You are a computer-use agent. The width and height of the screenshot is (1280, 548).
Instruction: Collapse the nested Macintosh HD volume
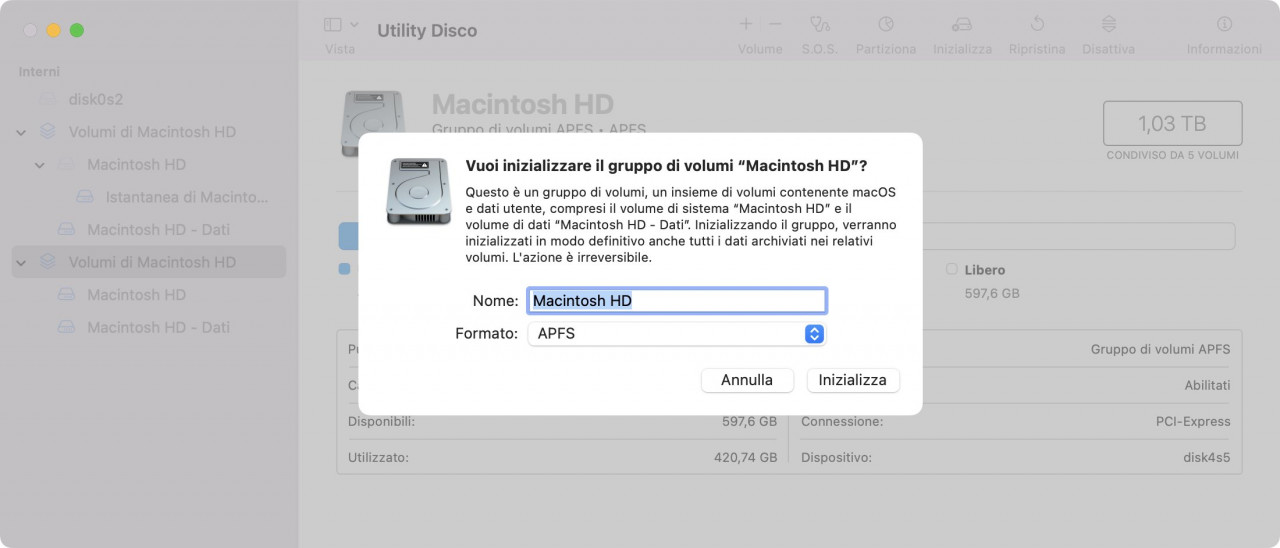pos(40,165)
